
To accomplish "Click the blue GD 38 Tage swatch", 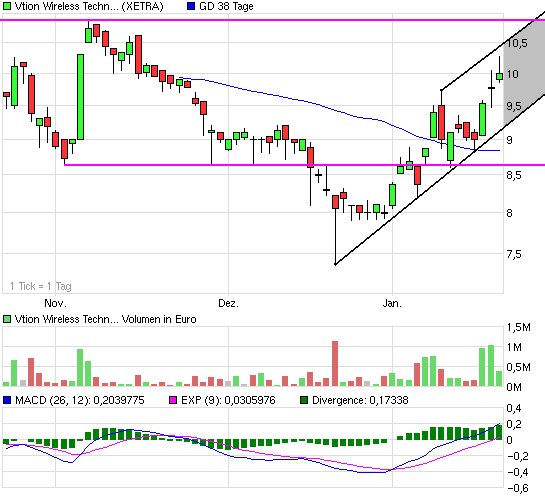I will tap(191, 6).
